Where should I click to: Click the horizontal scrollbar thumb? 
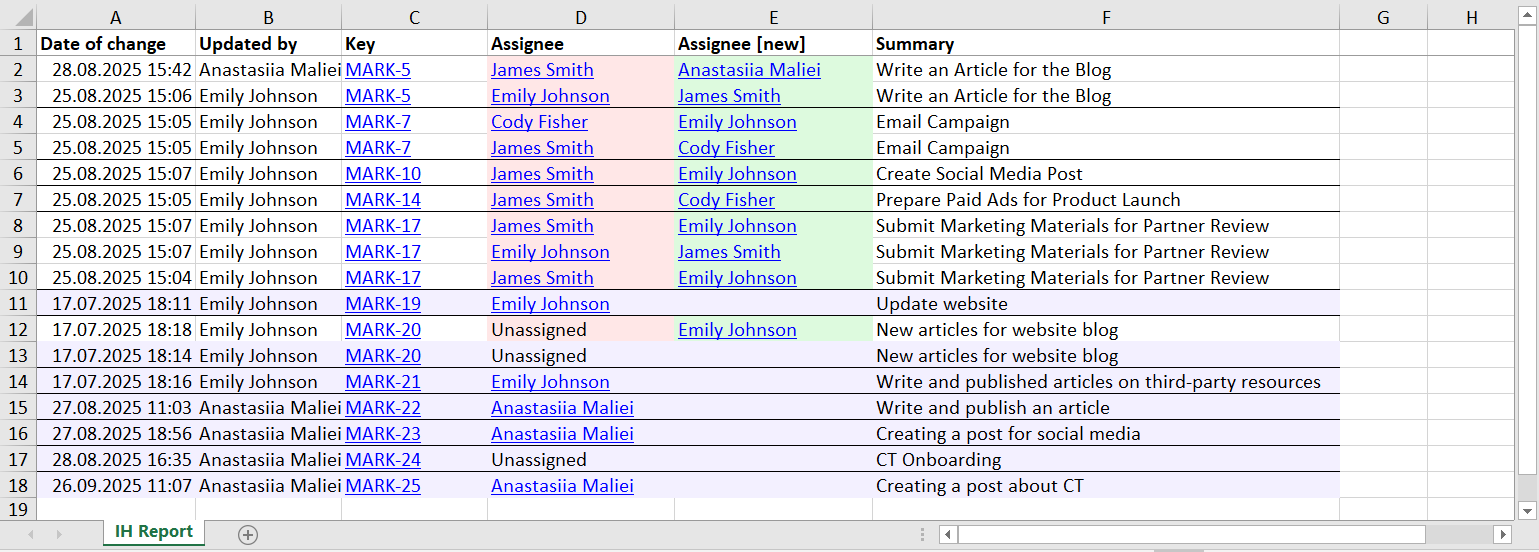tap(1190, 534)
